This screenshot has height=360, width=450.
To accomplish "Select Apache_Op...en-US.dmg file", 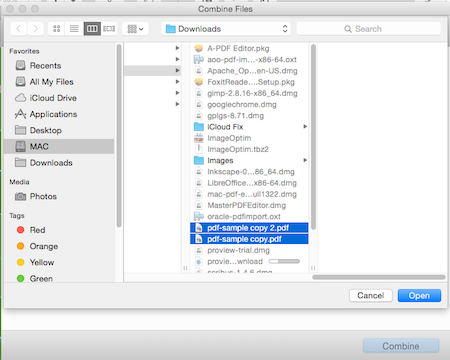I will pos(249,71).
